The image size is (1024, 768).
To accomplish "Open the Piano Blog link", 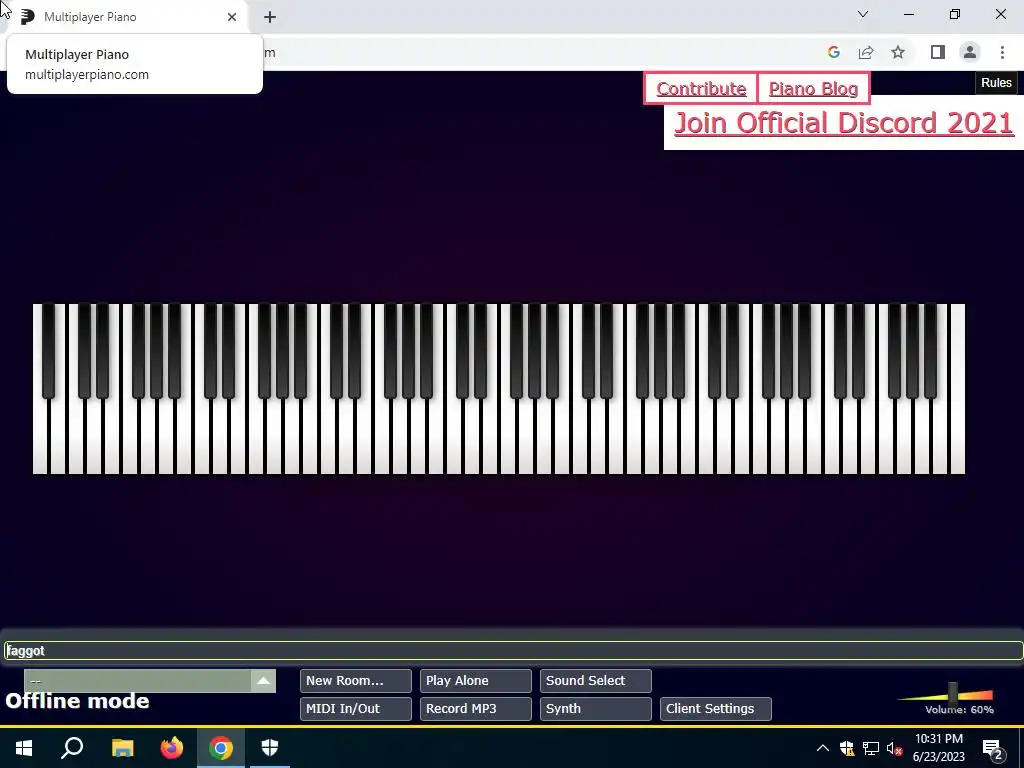I will [813, 89].
